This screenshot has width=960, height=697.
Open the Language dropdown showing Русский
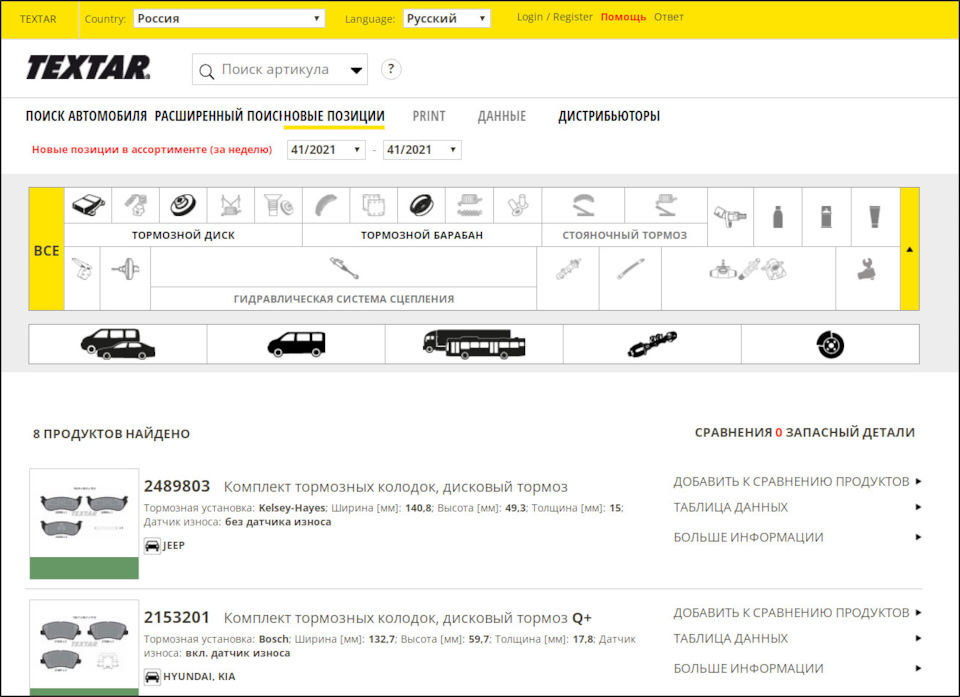(x=446, y=17)
